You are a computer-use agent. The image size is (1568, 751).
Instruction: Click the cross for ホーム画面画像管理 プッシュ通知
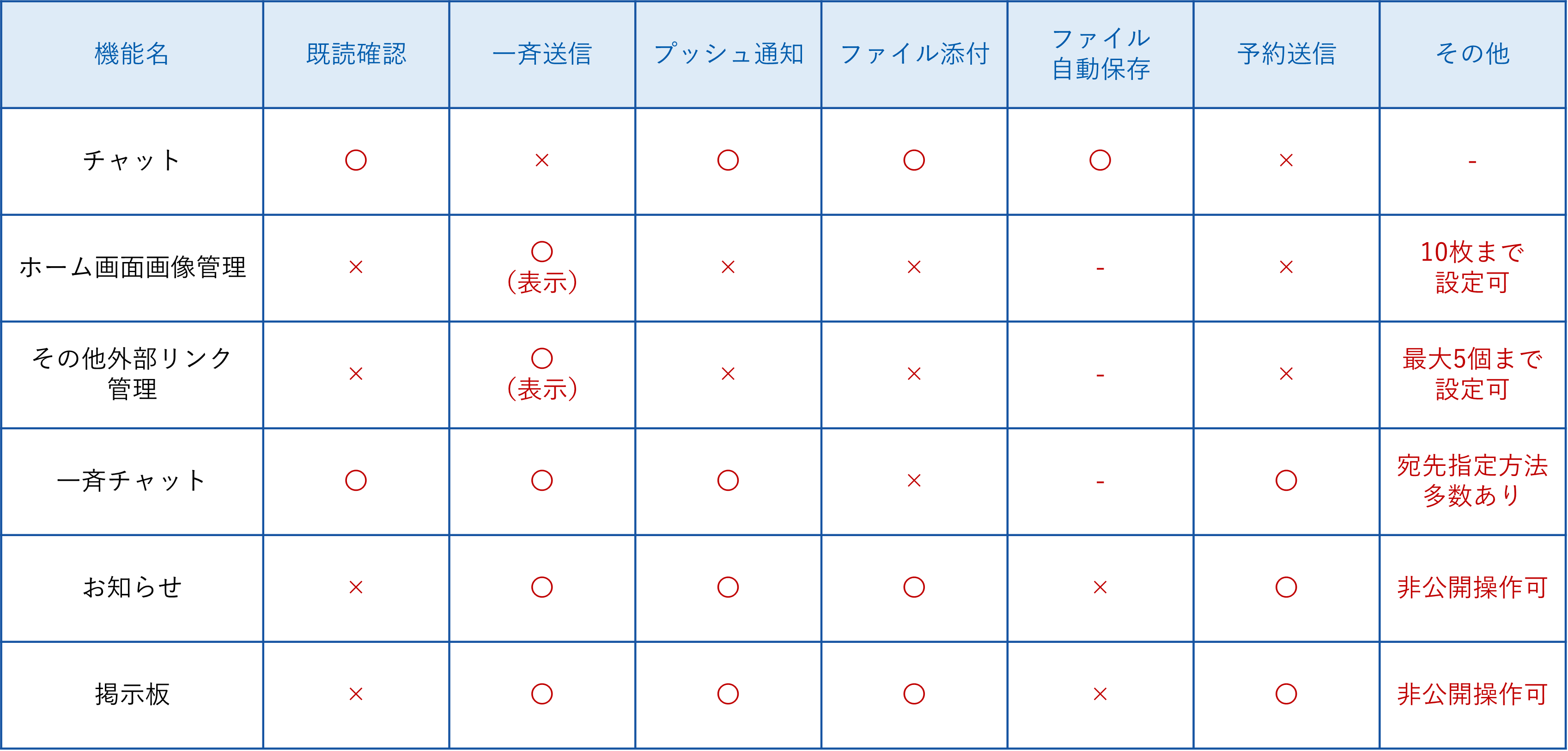point(728,267)
